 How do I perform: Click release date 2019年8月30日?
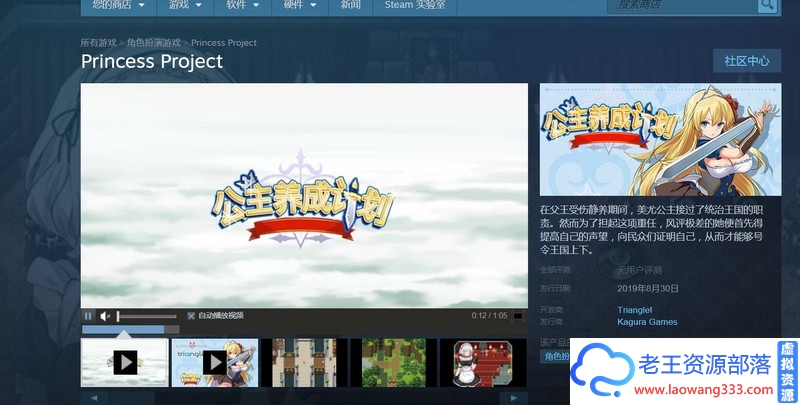(x=648, y=289)
